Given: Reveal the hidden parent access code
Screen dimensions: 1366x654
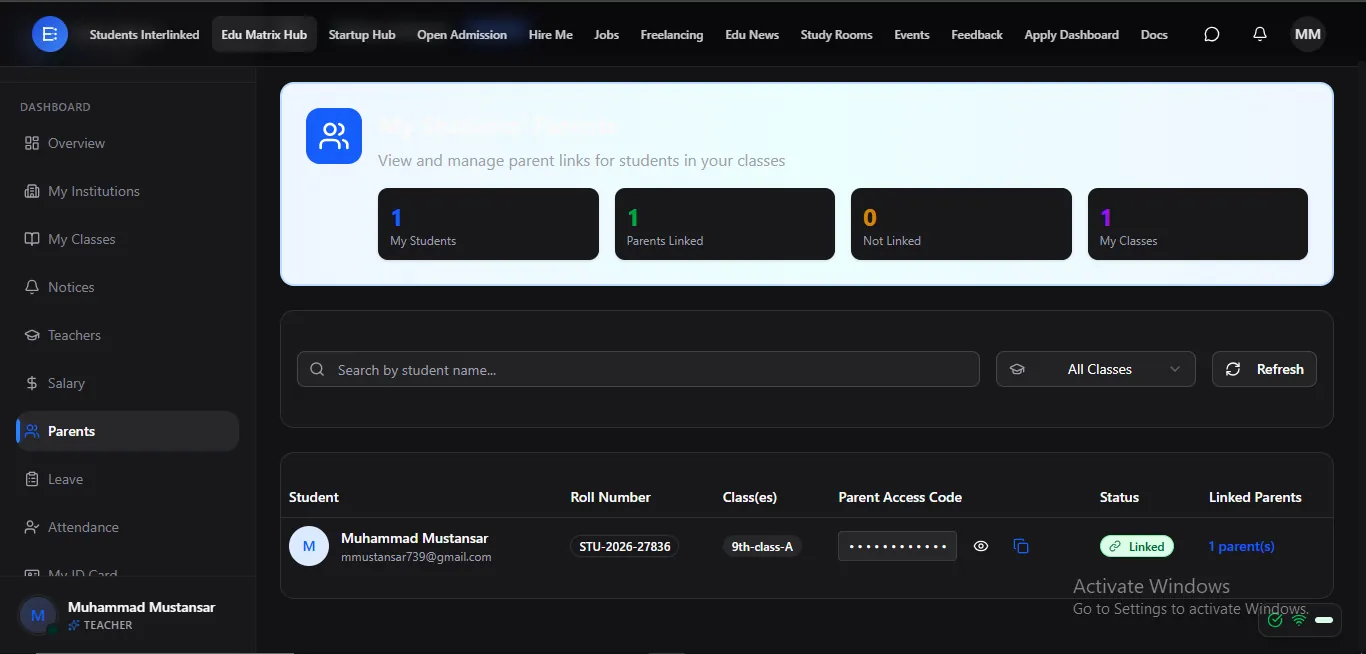Looking at the screenshot, I should (981, 546).
